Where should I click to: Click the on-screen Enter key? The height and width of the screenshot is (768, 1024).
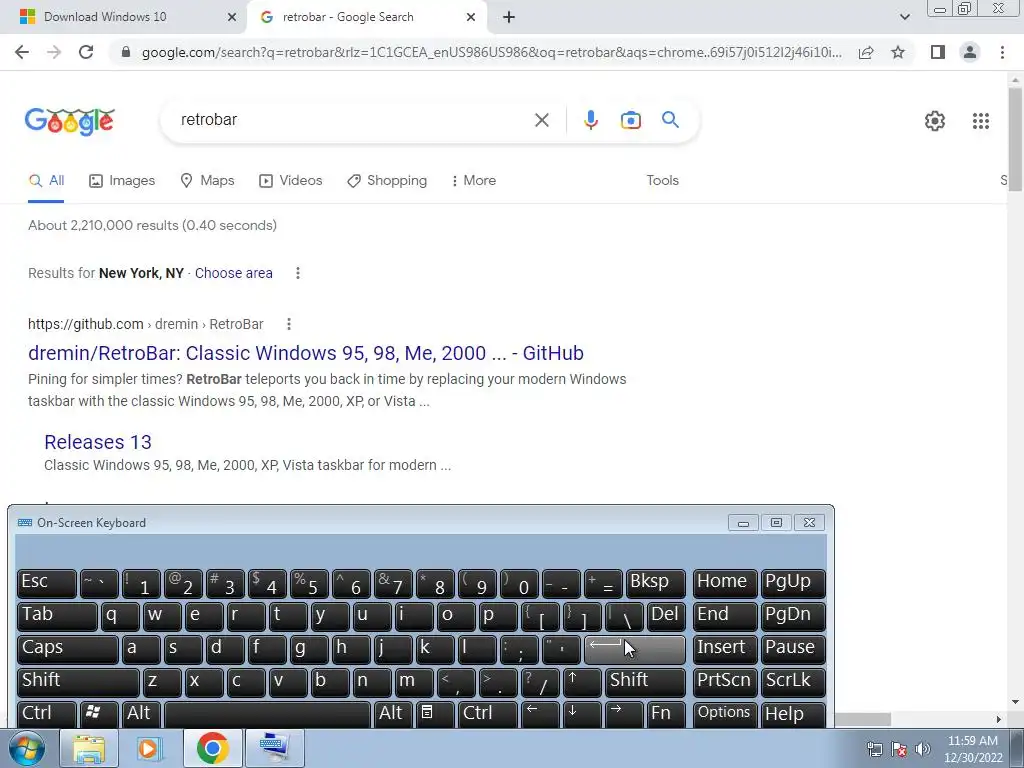click(x=634, y=648)
